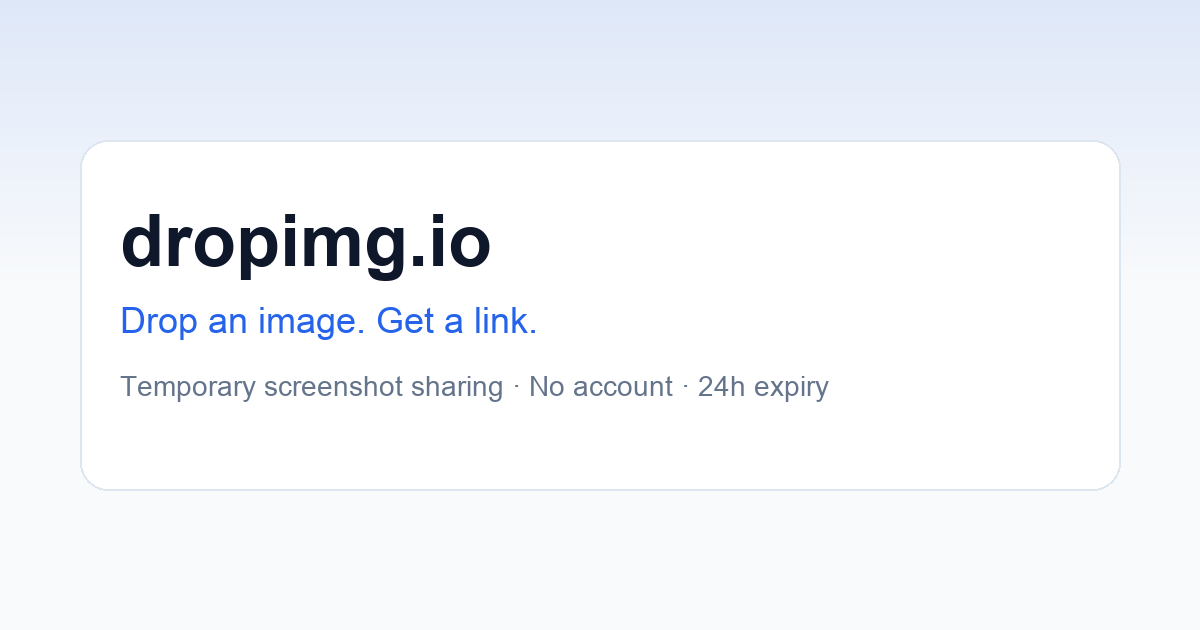Click the "24h expiry" label
The width and height of the screenshot is (1200, 630).
pos(763,387)
